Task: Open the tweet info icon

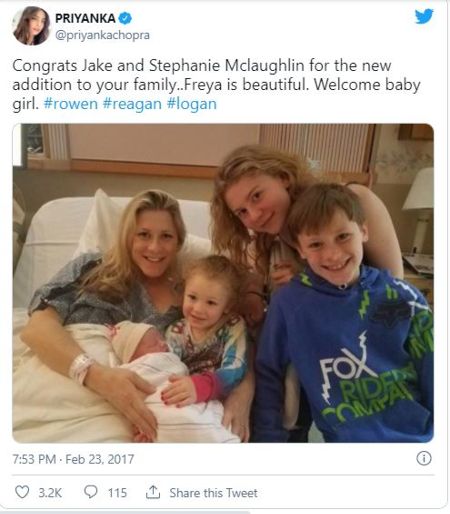Action: 424,458
